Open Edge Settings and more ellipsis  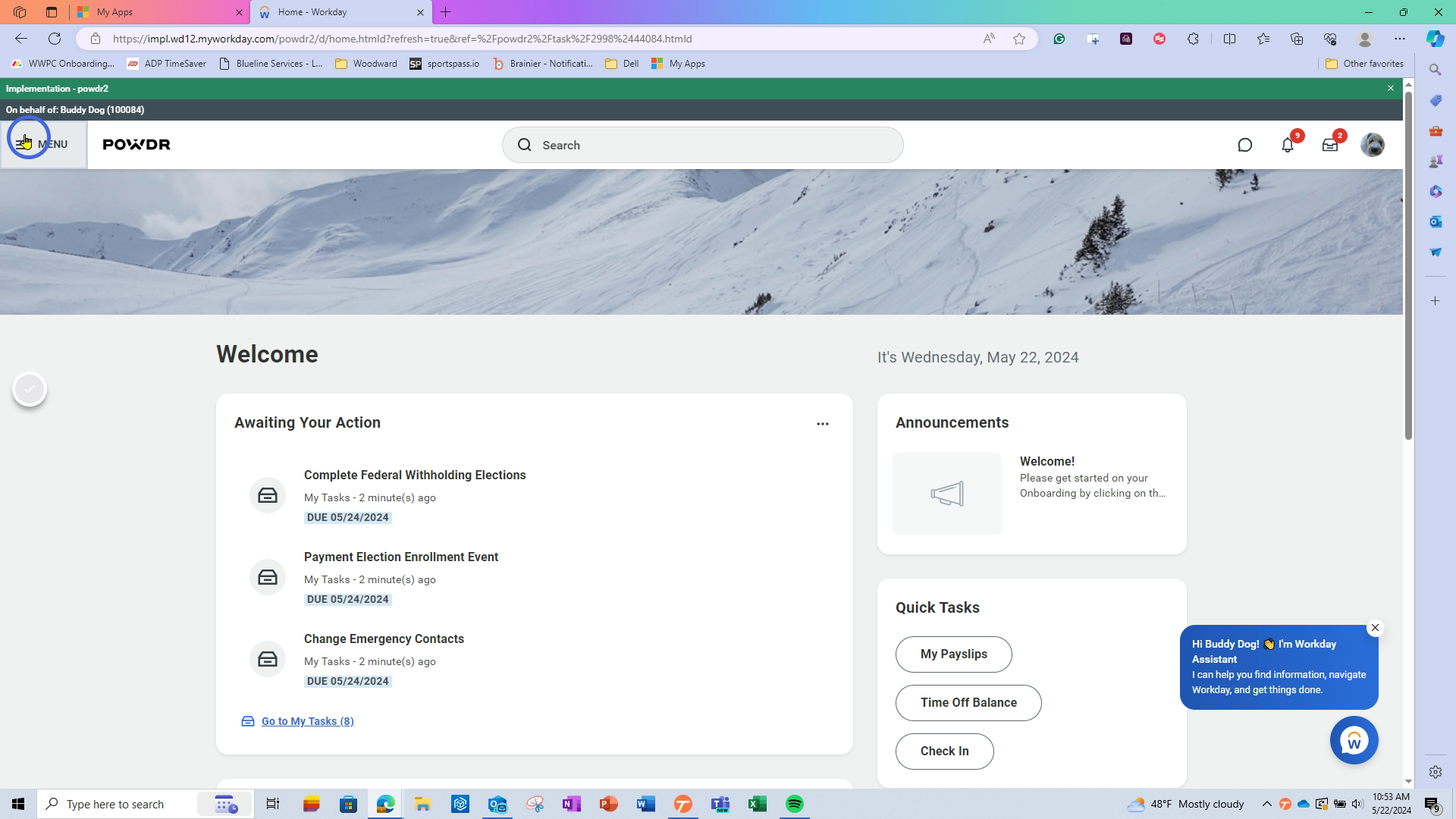[x=1399, y=39]
